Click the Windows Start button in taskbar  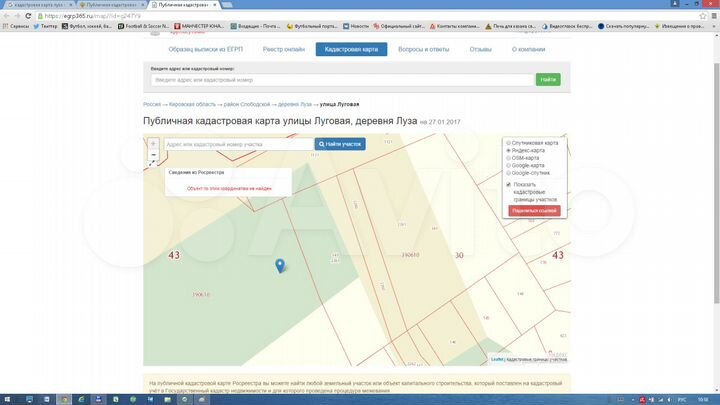tap(8, 398)
